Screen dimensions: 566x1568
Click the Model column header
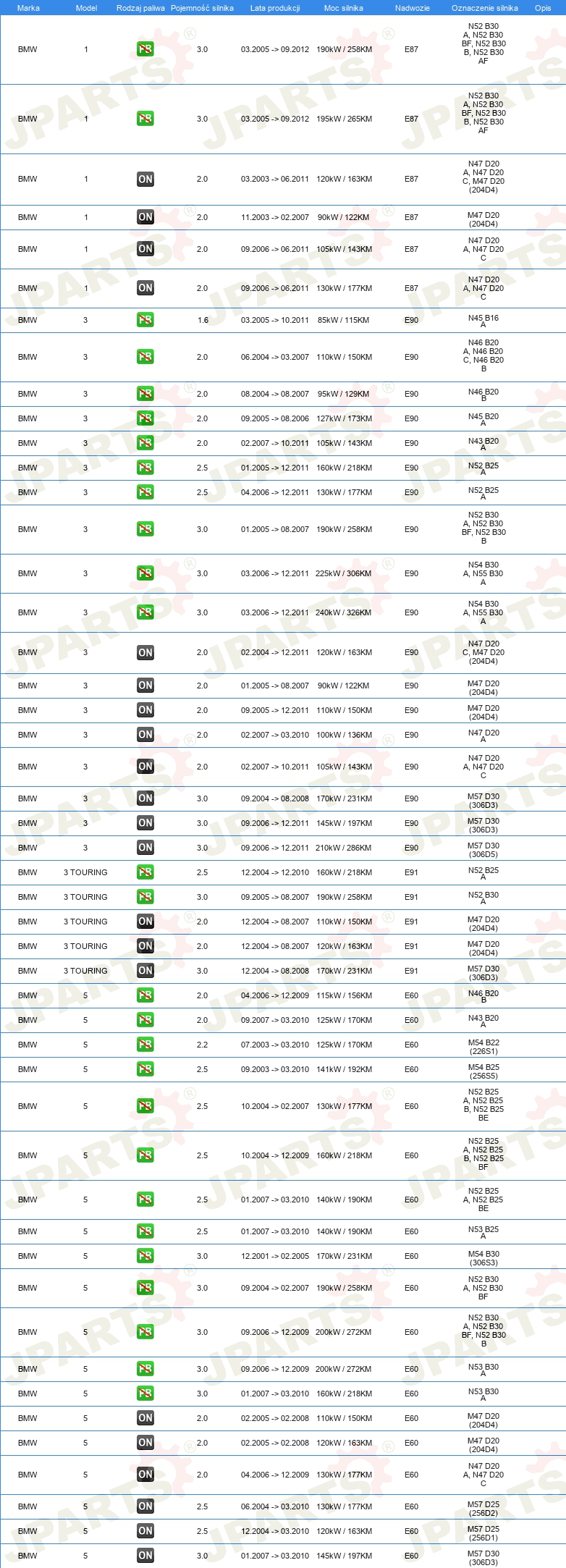coord(86,8)
